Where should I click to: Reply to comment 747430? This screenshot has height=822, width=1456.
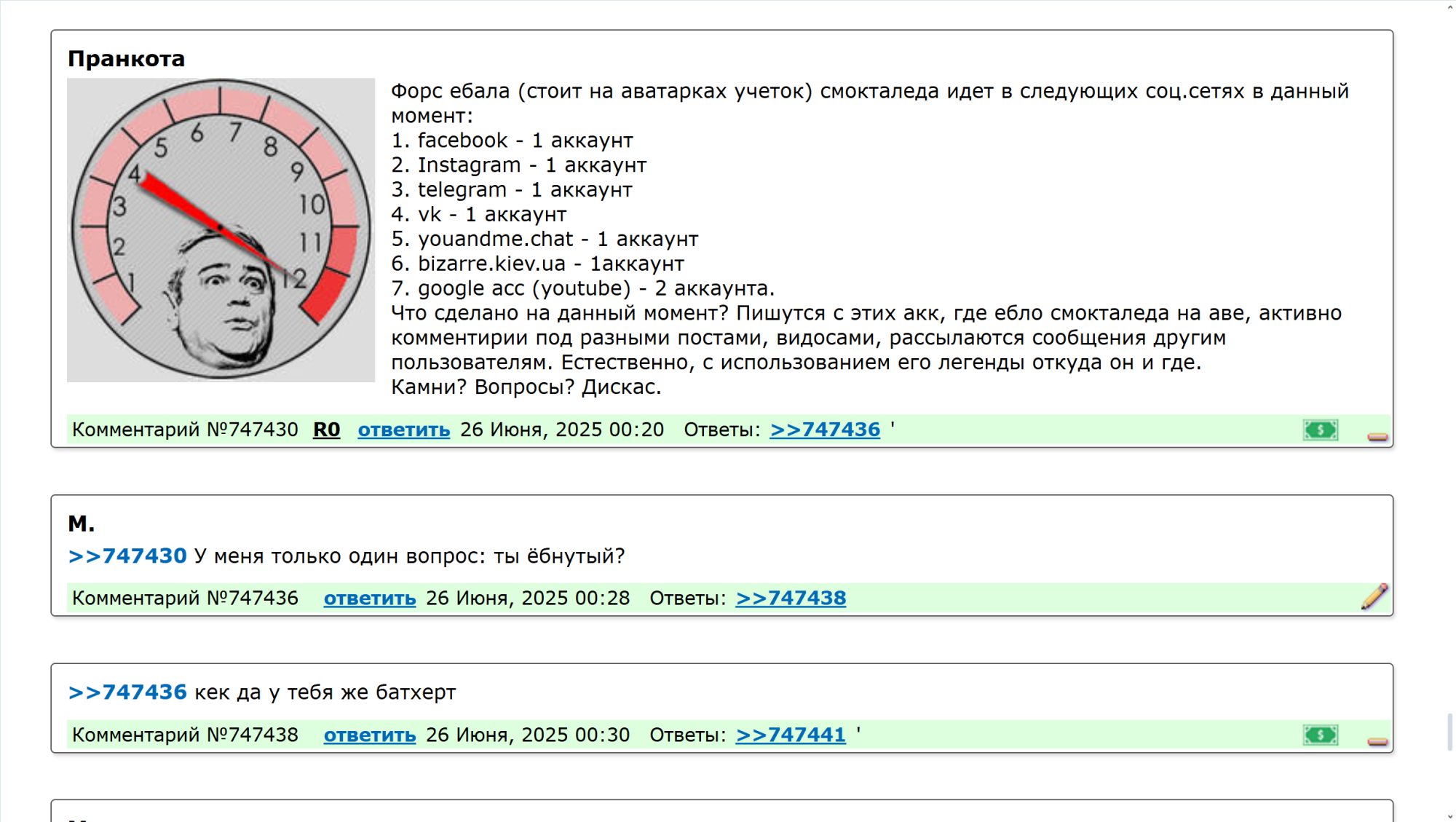point(403,430)
